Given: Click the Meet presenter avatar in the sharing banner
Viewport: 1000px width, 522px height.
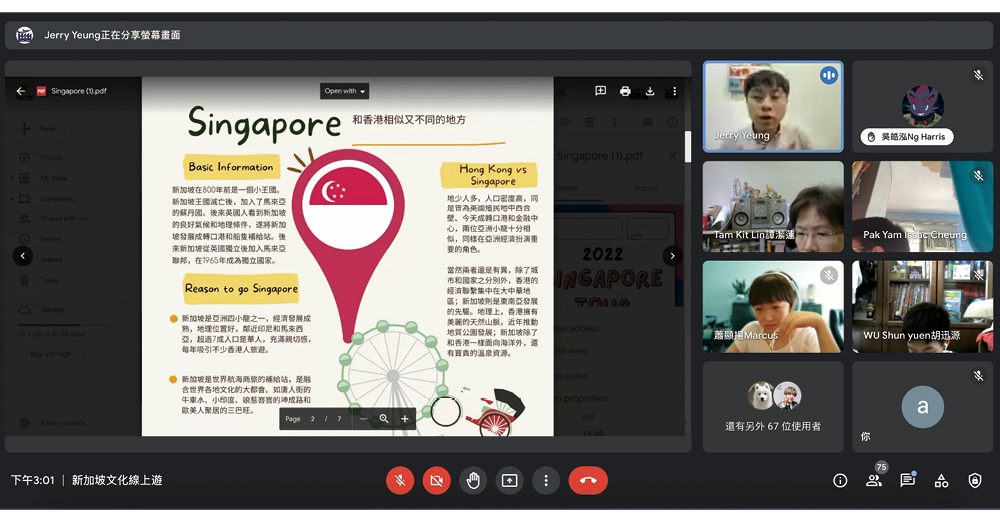Looking at the screenshot, I should (x=24, y=35).
